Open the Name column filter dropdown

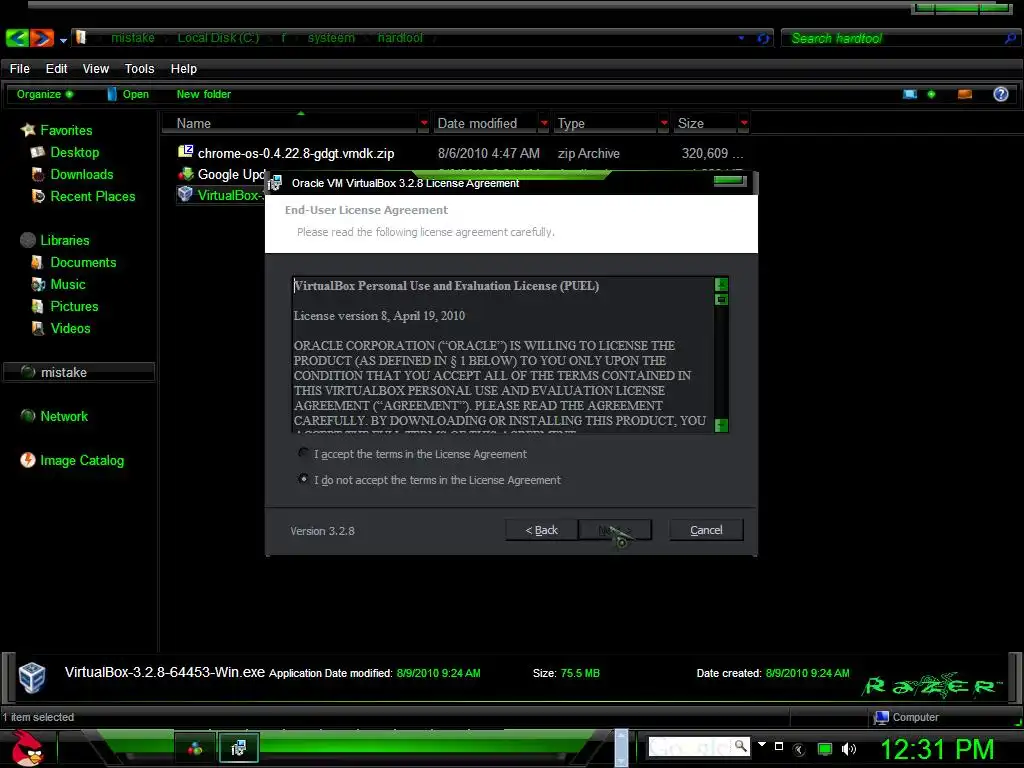pos(424,123)
